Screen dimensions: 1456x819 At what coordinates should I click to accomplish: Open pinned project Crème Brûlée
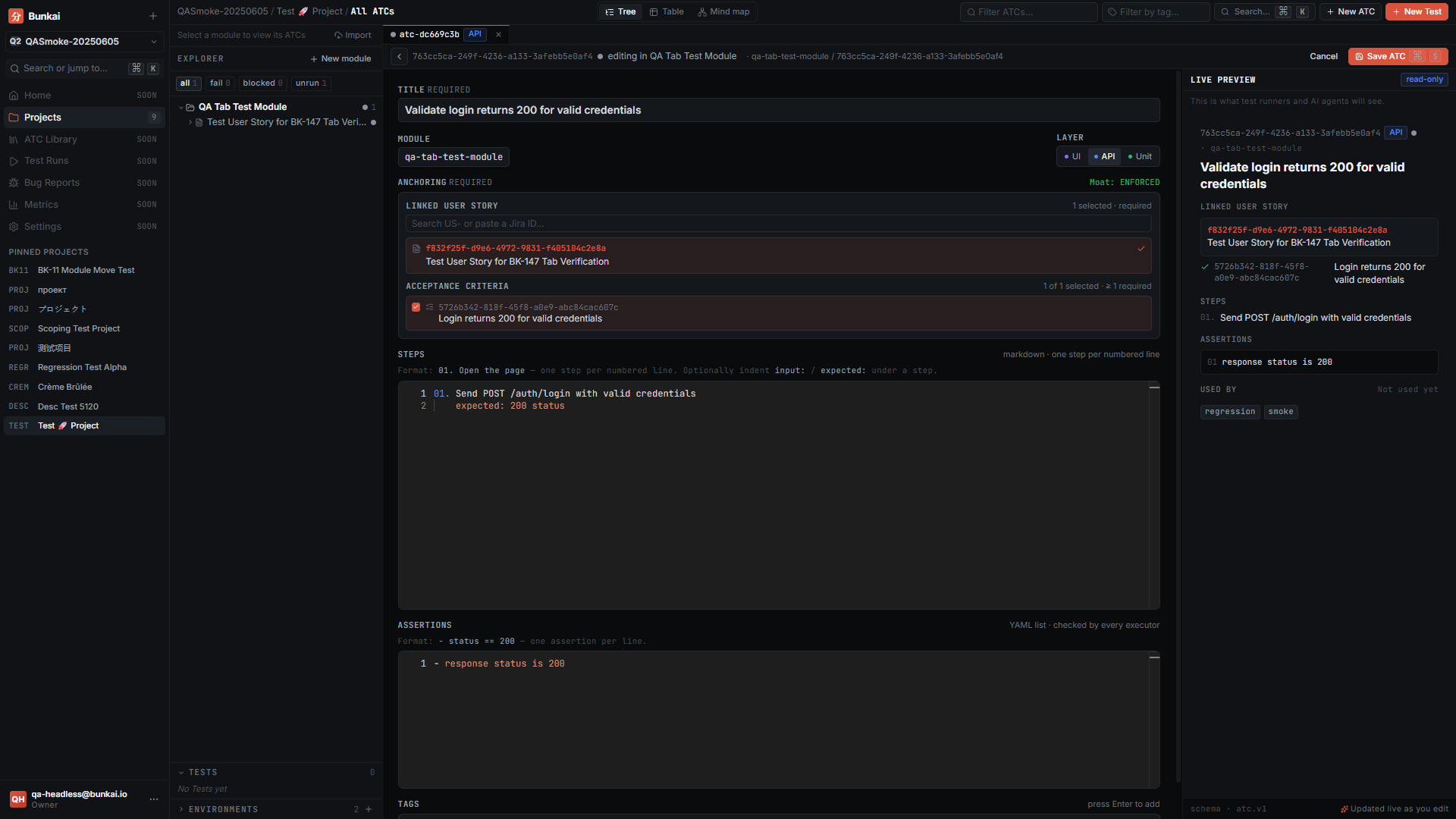coord(84,388)
